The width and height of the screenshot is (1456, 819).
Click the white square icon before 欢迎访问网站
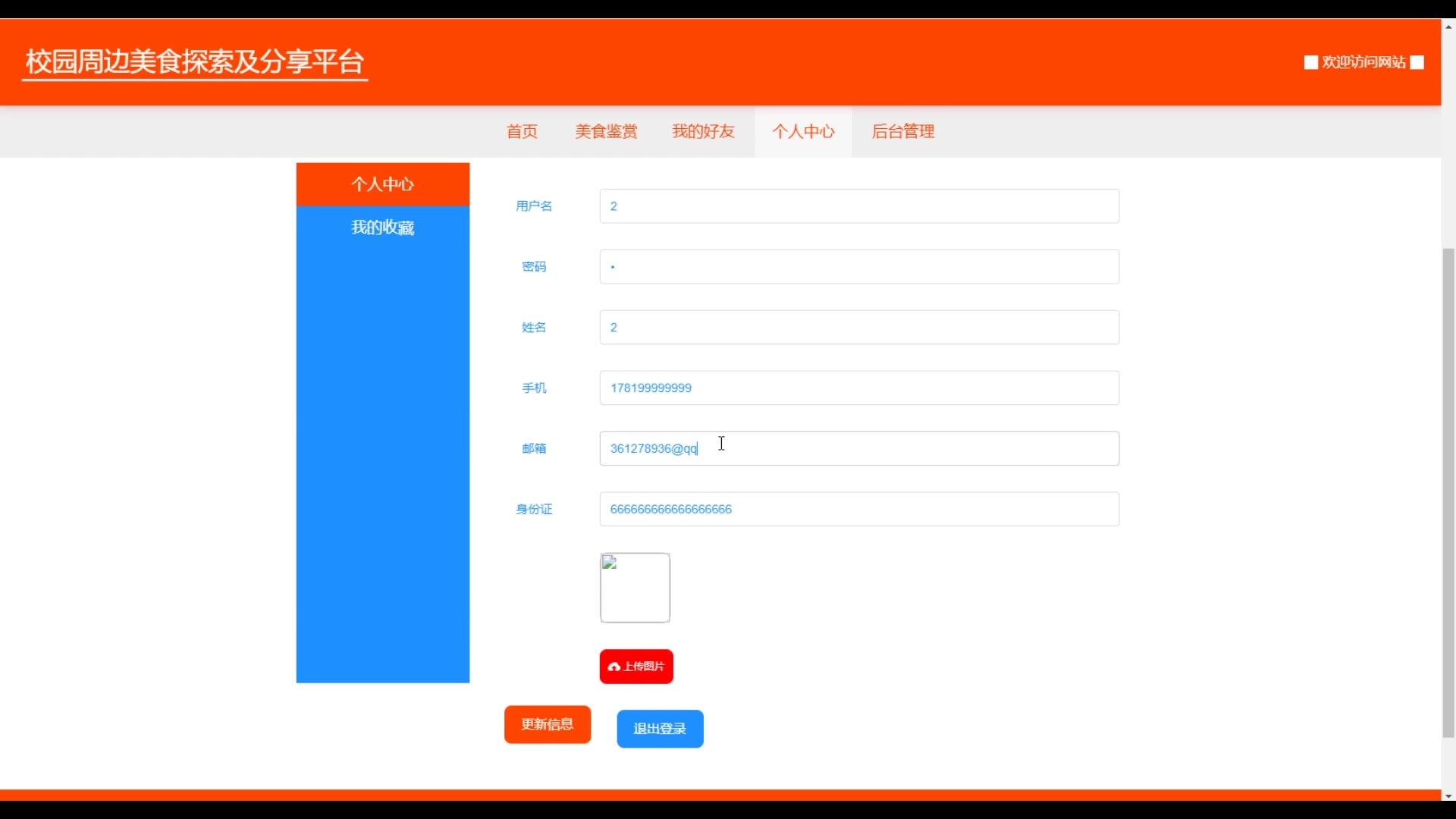coord(1310,62)
